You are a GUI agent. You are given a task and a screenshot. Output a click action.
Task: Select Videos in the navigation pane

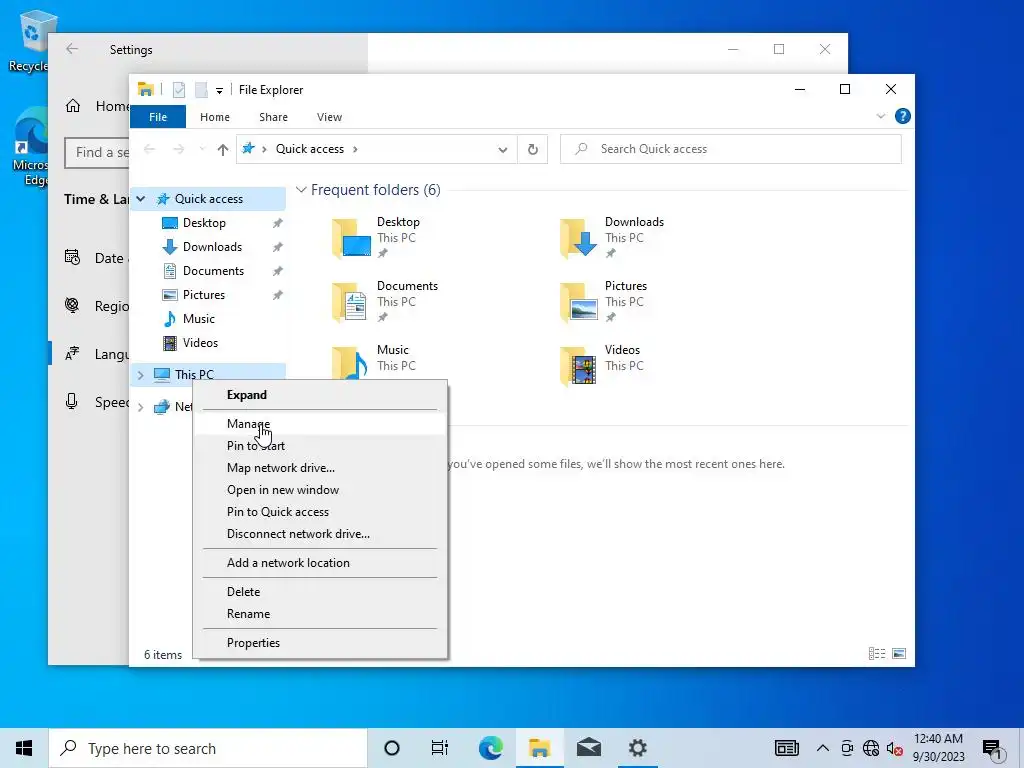pyautogui.click(x=200, y=343)
